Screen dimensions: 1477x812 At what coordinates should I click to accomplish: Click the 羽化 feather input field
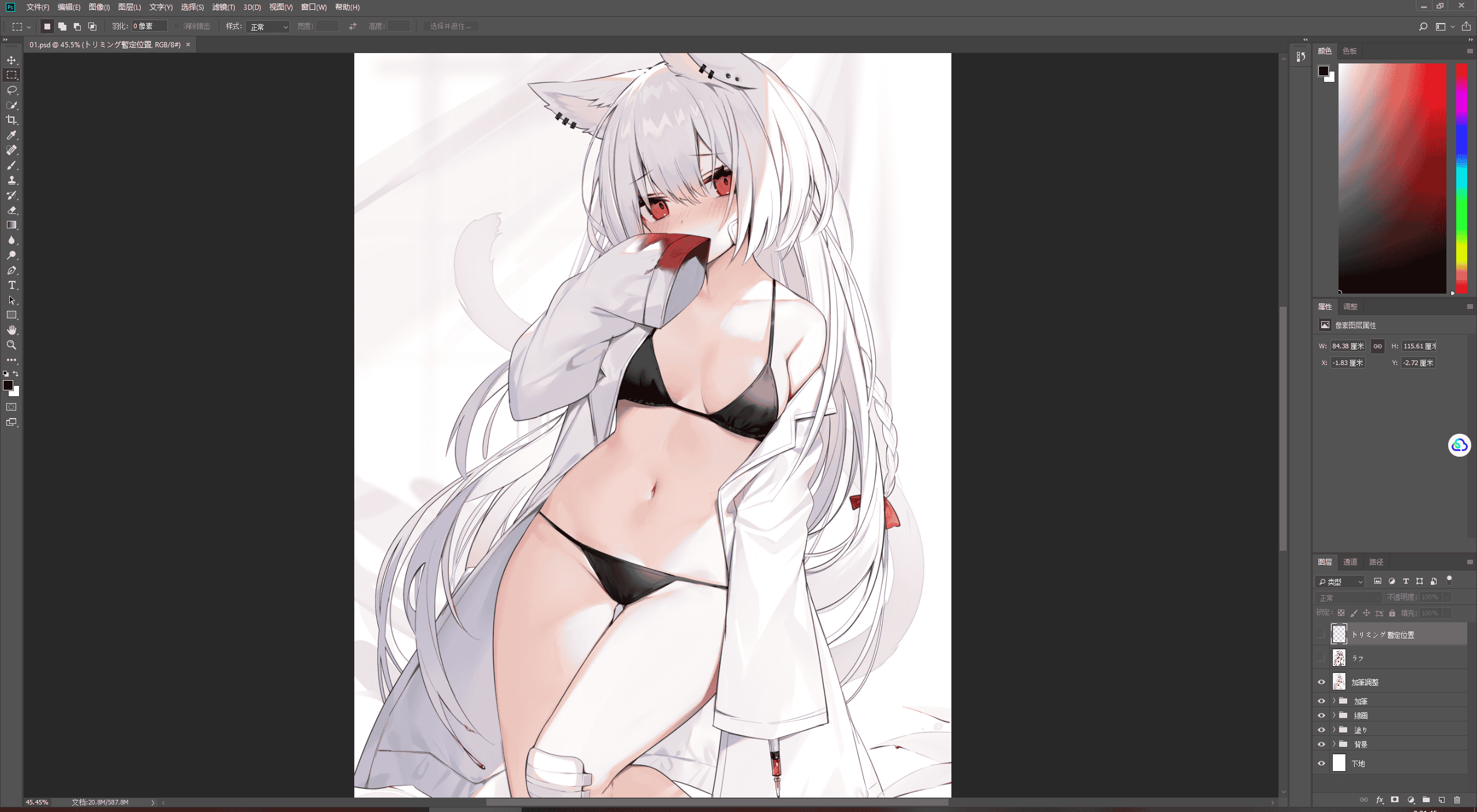tap(149, 27)
